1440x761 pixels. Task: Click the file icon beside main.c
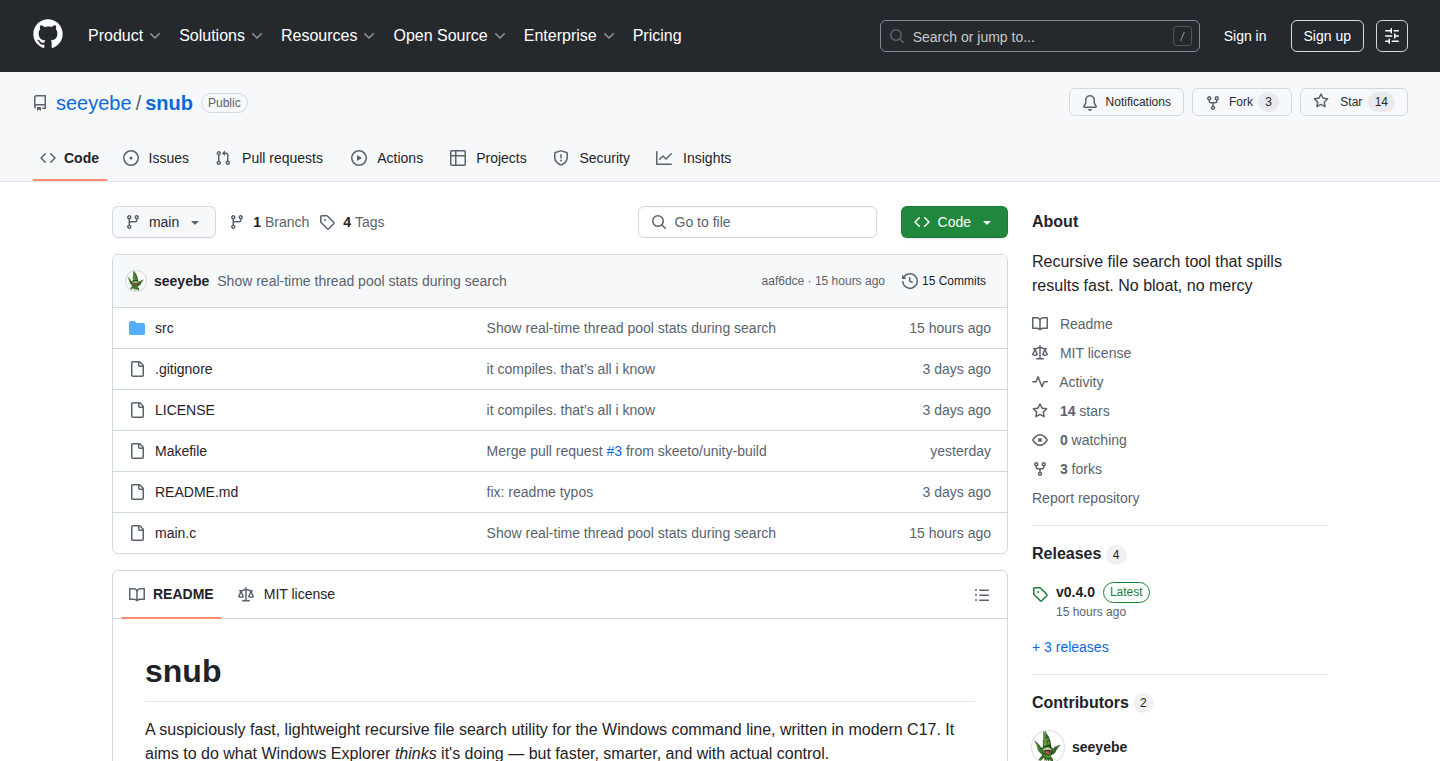click(x=137, y=533)
